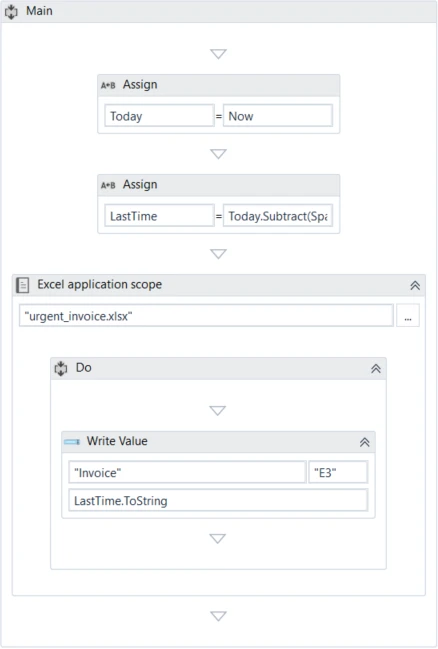Click the Write Value activity icon
The image size is (438, 649).
tap(72, 442)
